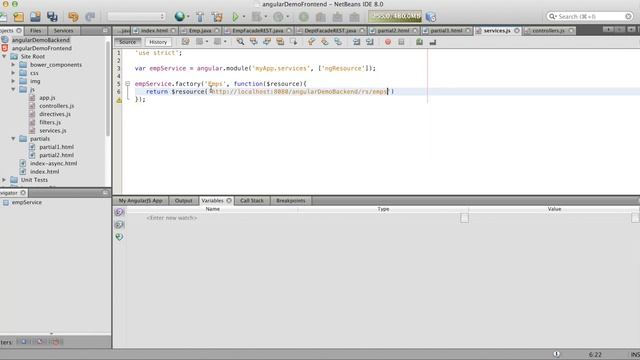640x360 pixels.
Task: Open the Breakpoints bottom tab
Action: click(x=291, y=200)
